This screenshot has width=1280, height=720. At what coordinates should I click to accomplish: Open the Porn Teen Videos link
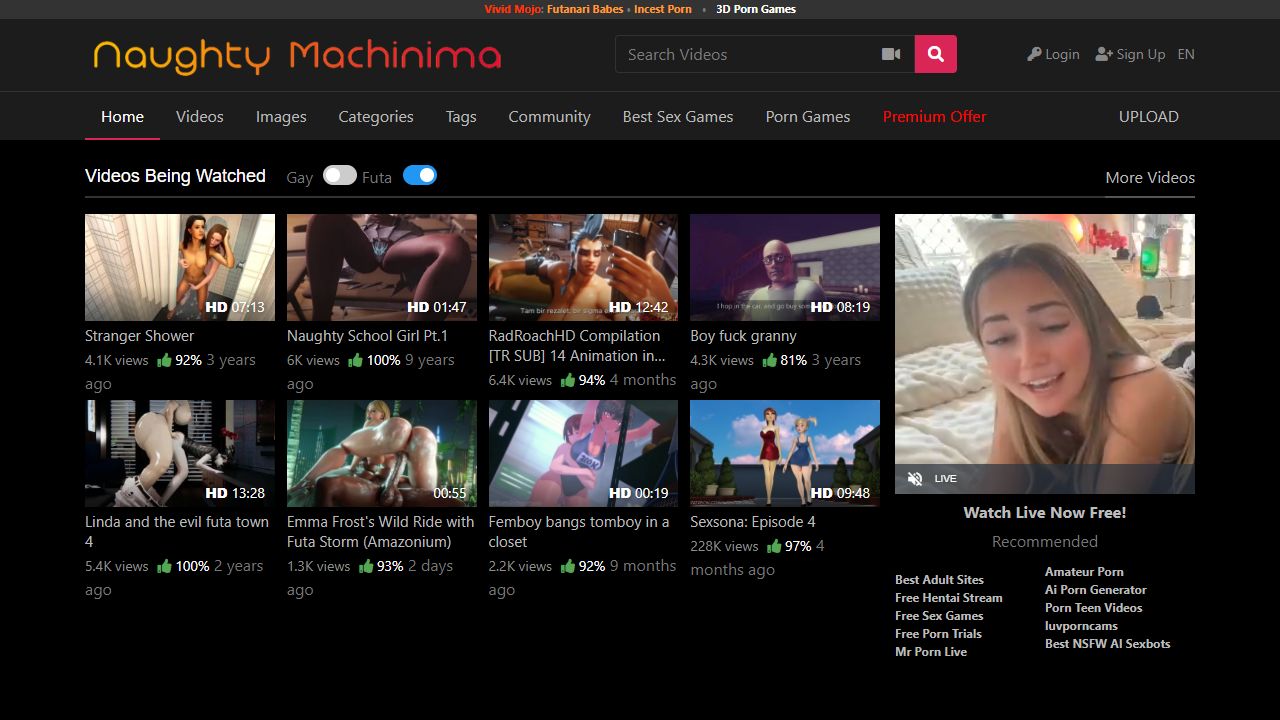click(x=1093, y=608)
